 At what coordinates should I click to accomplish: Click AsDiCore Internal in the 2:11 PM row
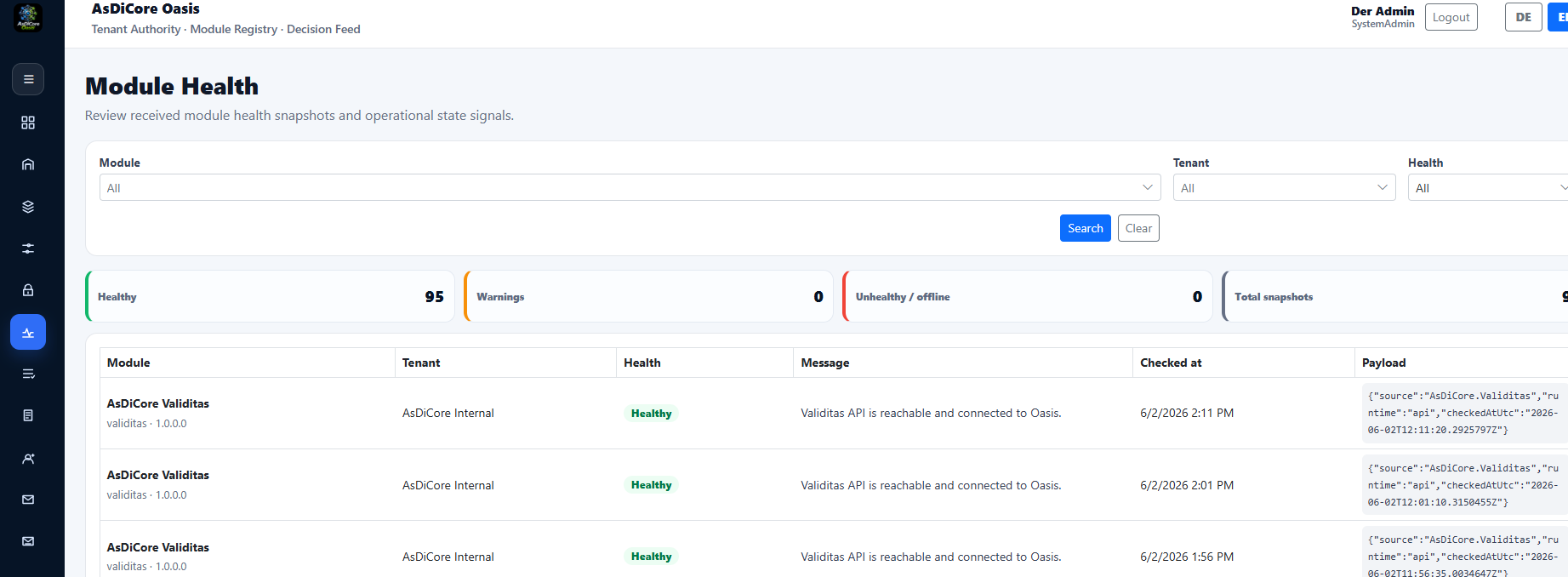pyautogui.click(x=448, y=413)
